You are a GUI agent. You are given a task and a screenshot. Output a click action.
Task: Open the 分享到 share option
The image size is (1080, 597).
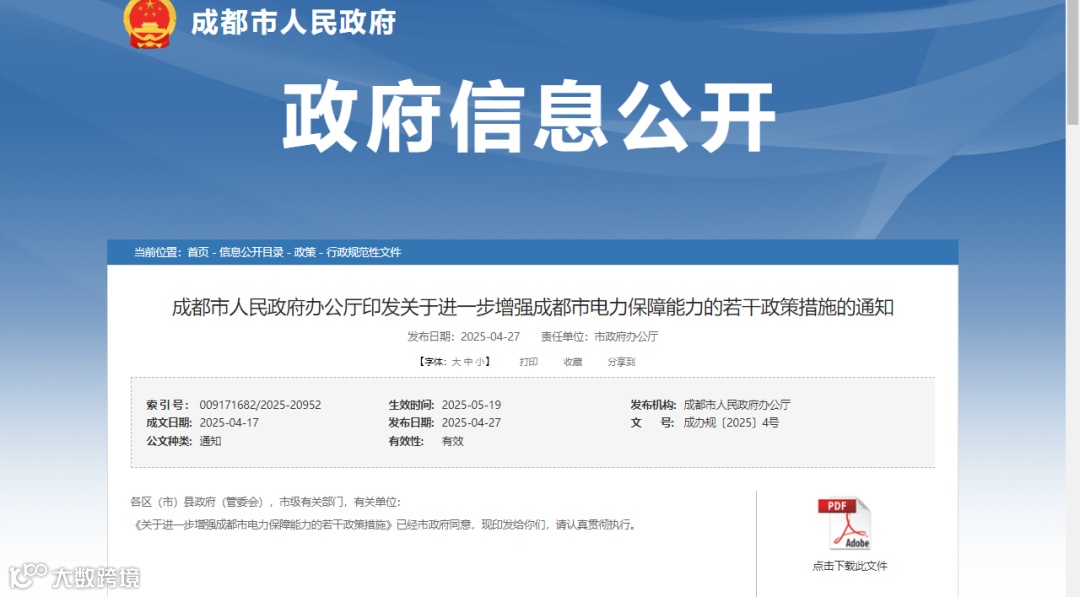click(x=619, y=362)
